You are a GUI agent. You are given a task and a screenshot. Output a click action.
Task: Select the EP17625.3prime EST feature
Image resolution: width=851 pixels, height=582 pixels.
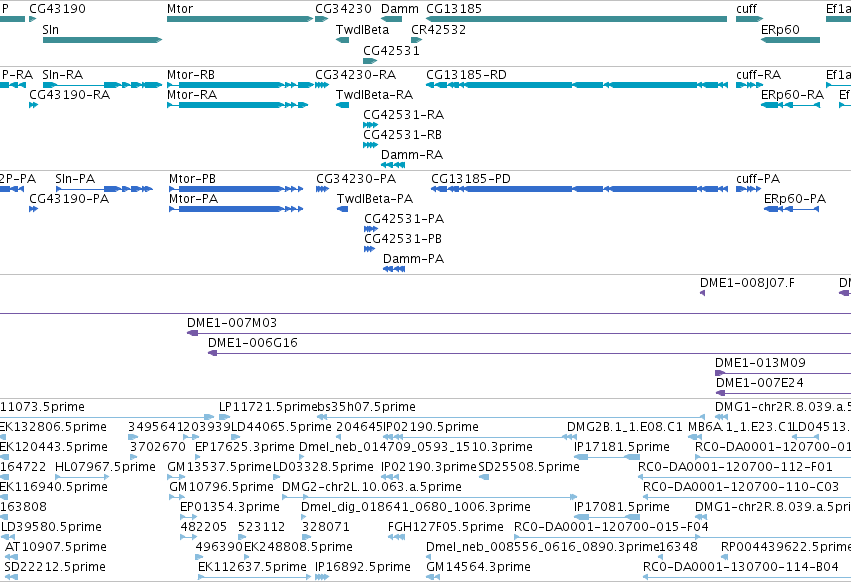click(x=198, y=457)
